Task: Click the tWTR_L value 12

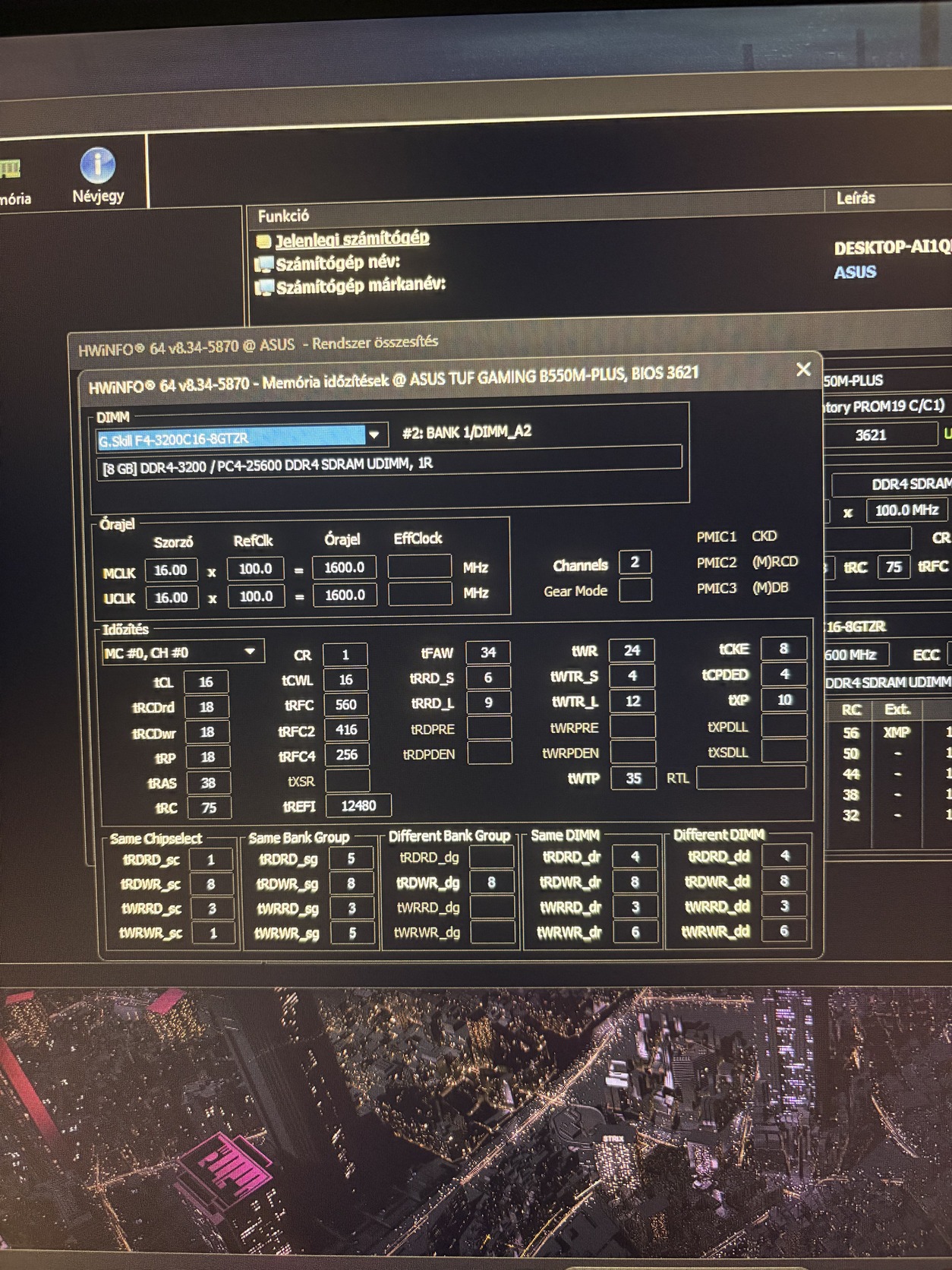Action: pyautogui.click(x=632, y=701)
